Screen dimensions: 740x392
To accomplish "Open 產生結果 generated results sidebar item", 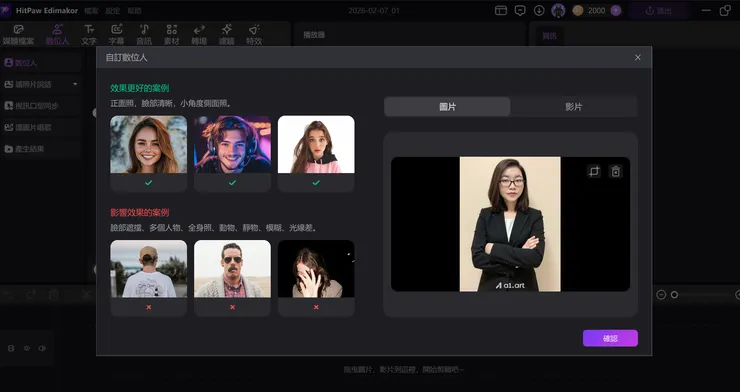I will click(42, 149).
